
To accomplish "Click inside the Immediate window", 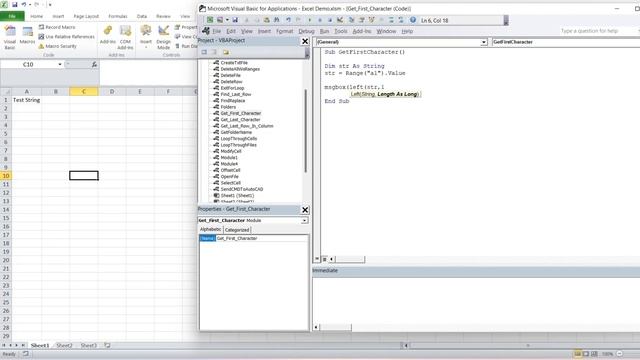I will click(476, 300).
